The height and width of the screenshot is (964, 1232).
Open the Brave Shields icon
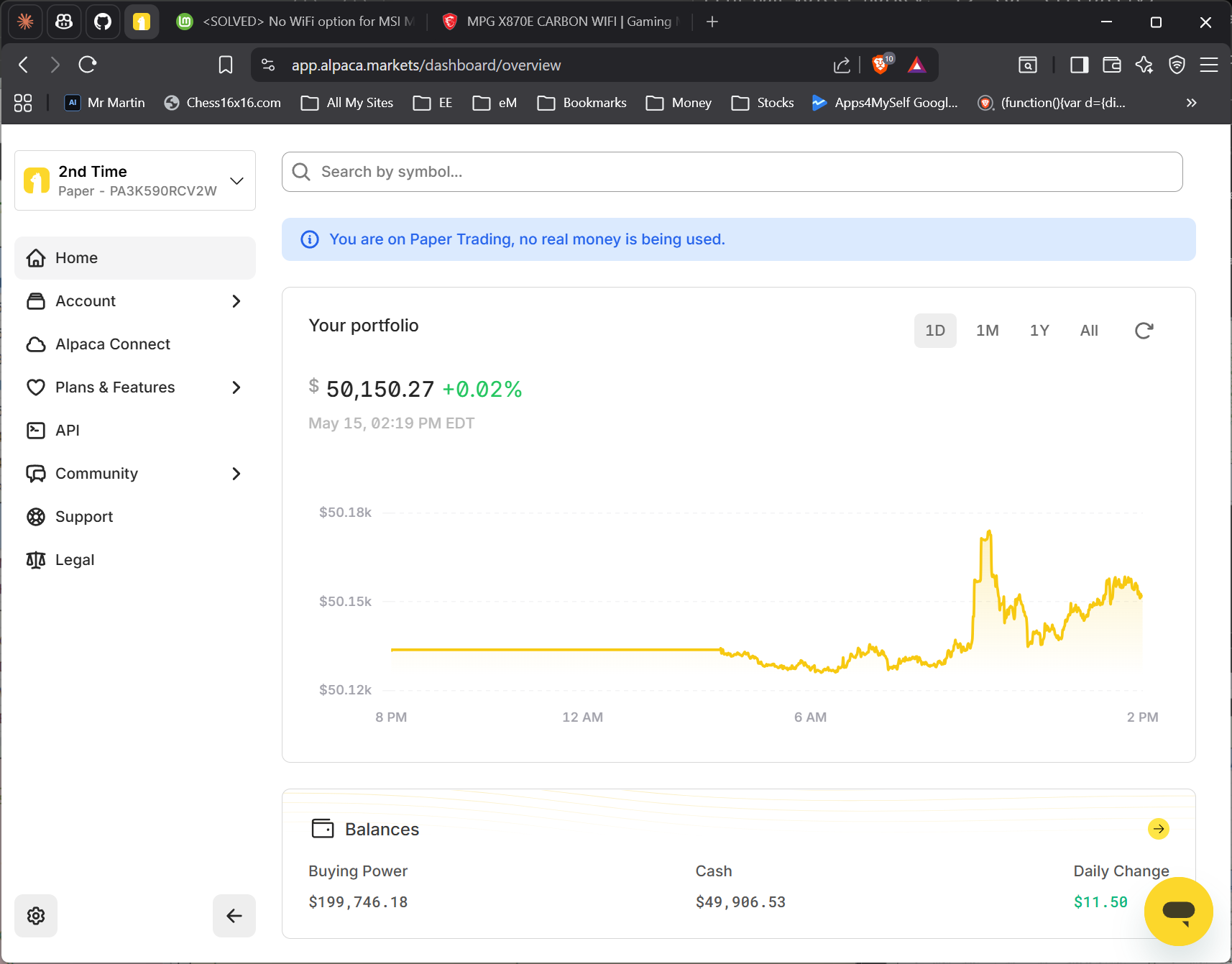pyautogui.click(x=881, y=65)
